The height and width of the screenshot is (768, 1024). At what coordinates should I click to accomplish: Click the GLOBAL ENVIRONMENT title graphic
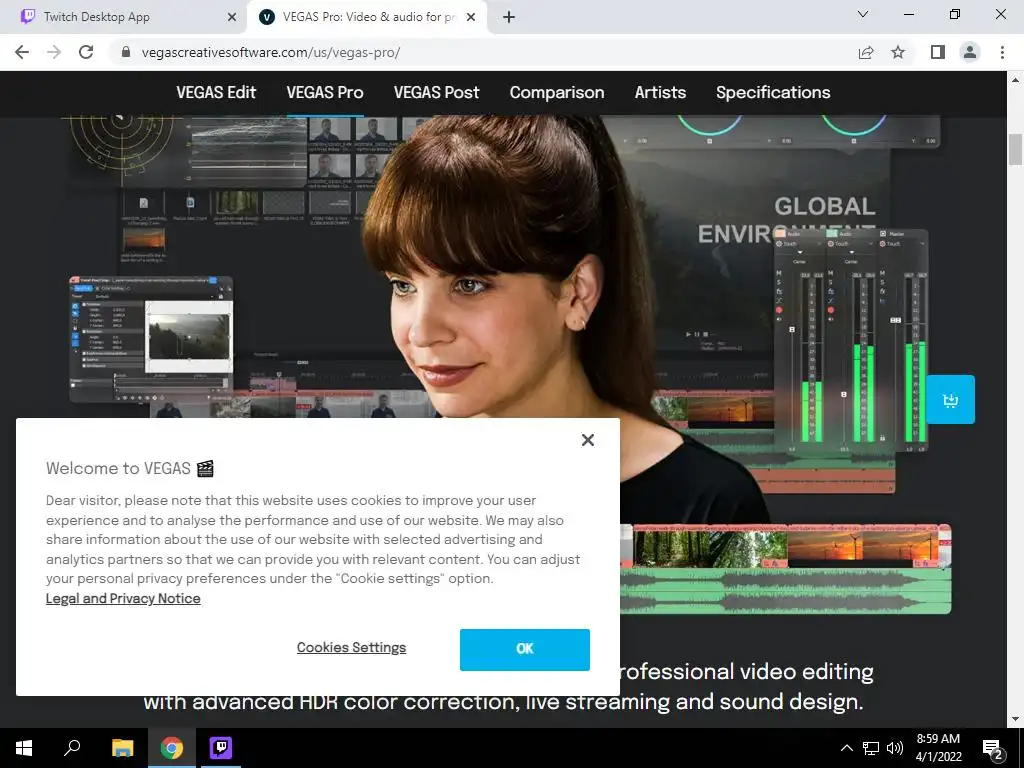pyautogui.click(x=787, y=220)
